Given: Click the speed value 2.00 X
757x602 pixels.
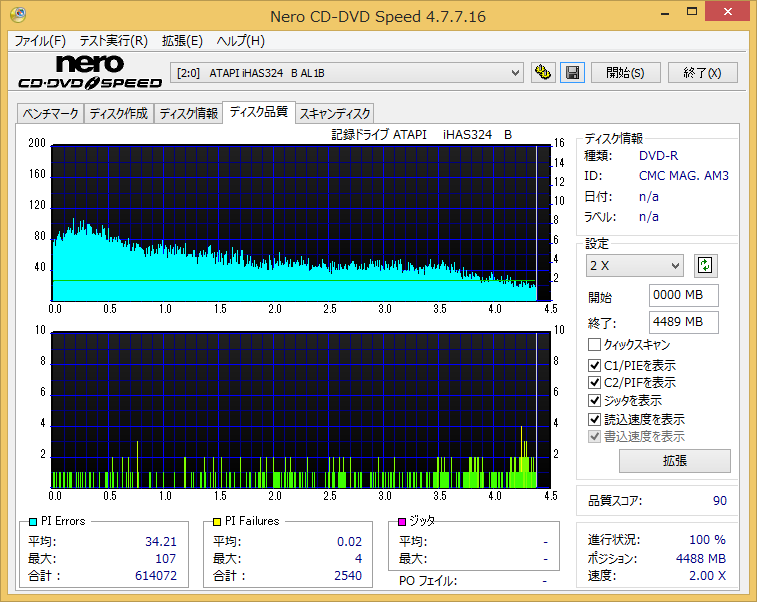Looking at the screenshot, I should coord(707,576).
